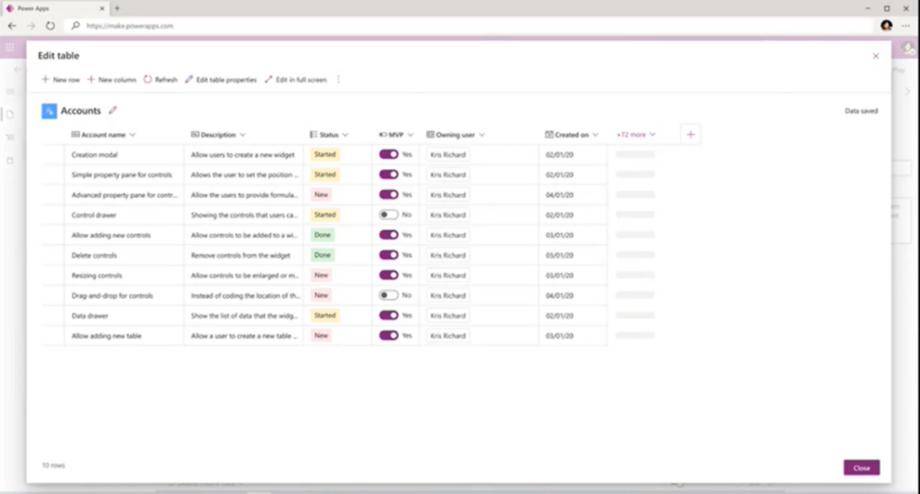Click the browser back arrow

coord(12,25)
